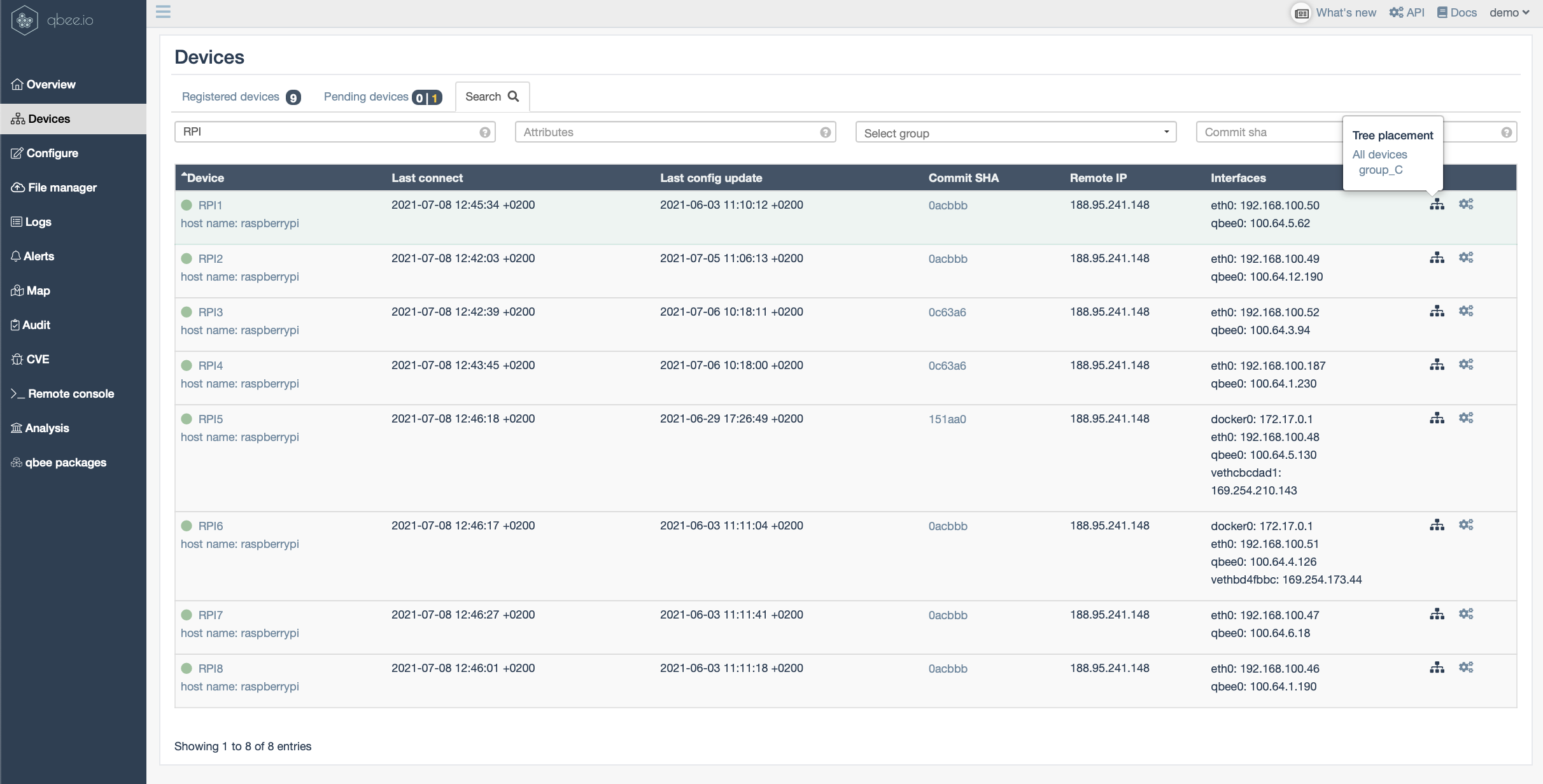The height and width of the screenshot is (784, 1543).
Task: Open settings gear icon for RPI8
Action: coord(1467,666)
